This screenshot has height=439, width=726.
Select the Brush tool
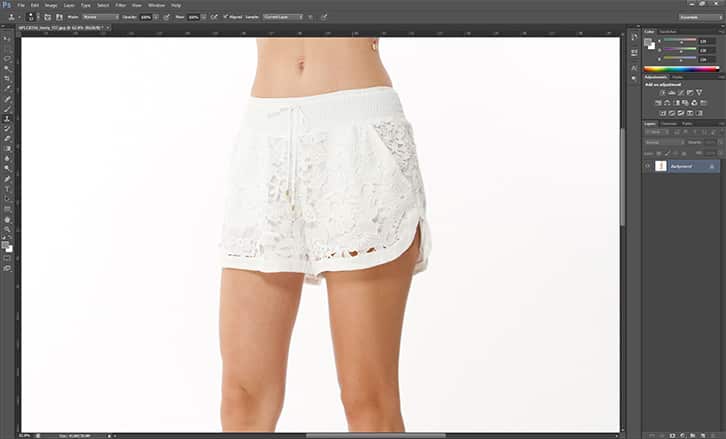[x=8, y=108]
